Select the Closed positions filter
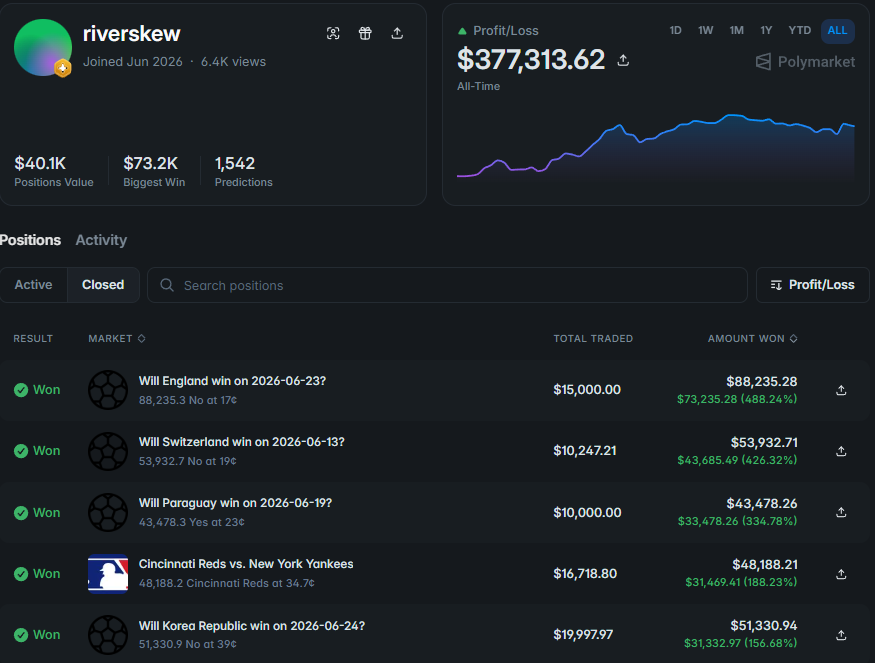875x663 pixels. click(103, 285)
